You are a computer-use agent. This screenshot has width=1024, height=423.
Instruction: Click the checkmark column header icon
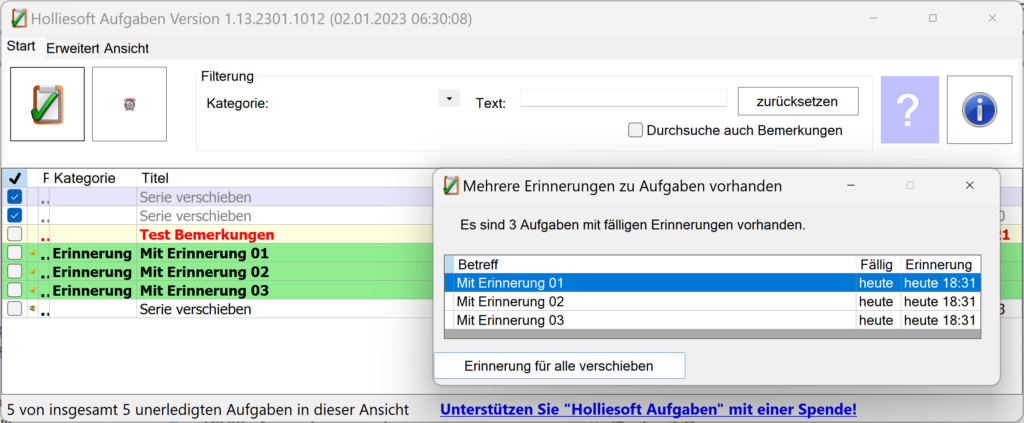(15, 178)
